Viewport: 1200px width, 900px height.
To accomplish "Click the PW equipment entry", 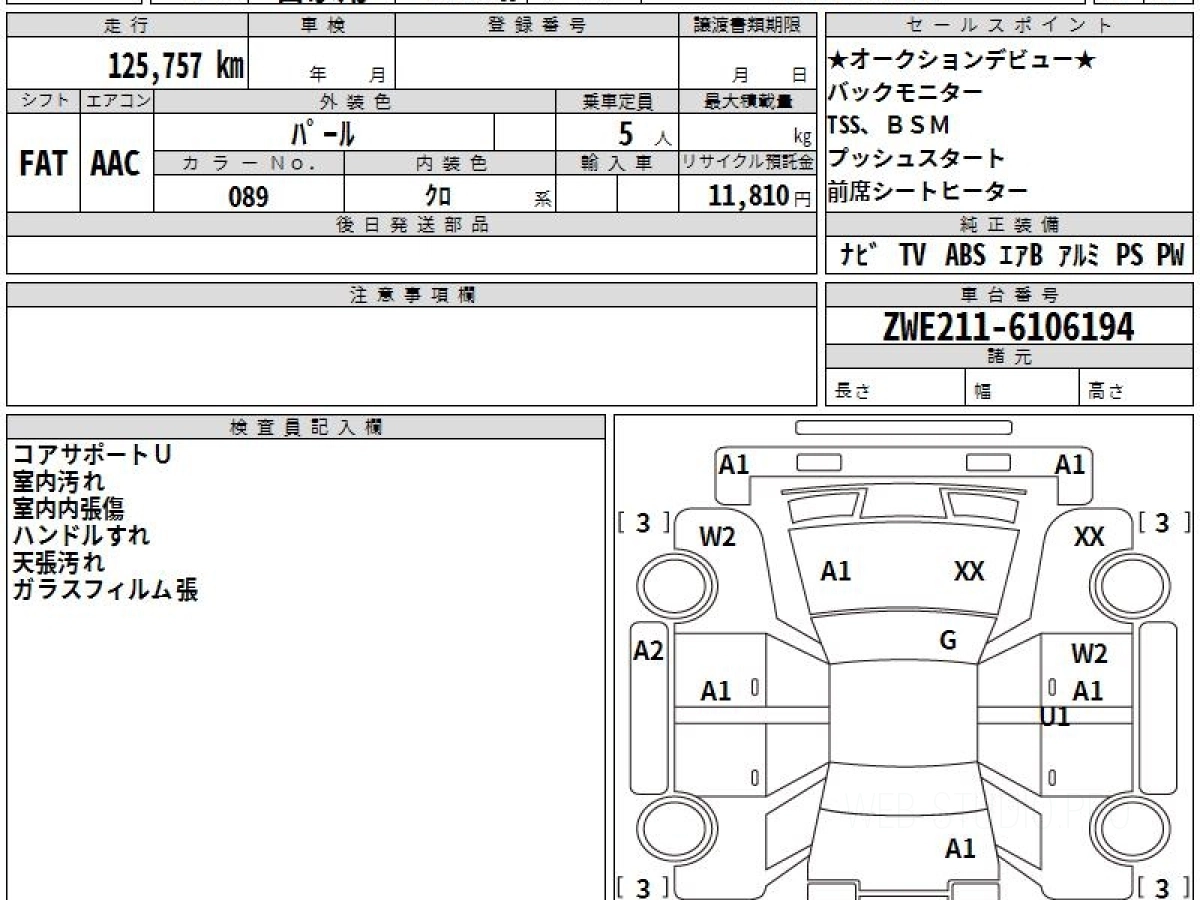I will pyautogui.click(x=1170, y=256).
